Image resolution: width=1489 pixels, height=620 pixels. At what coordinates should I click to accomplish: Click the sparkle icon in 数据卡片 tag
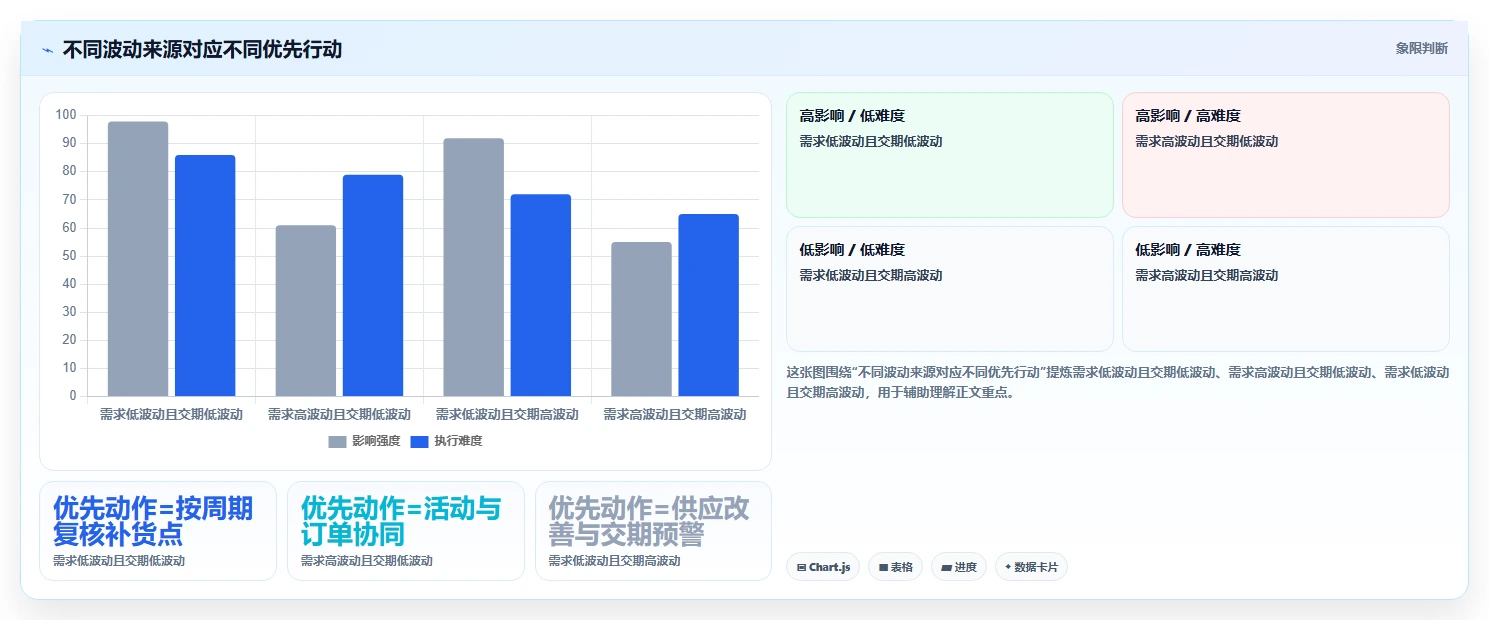(x=1008, y=567)
